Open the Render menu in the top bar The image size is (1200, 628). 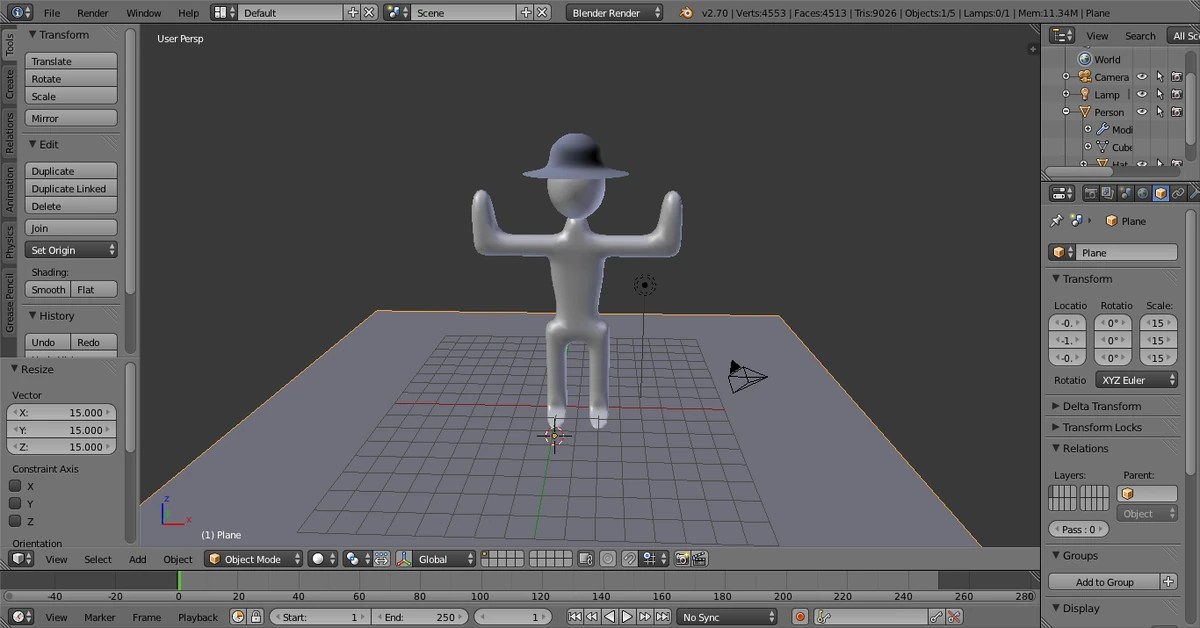93,13
